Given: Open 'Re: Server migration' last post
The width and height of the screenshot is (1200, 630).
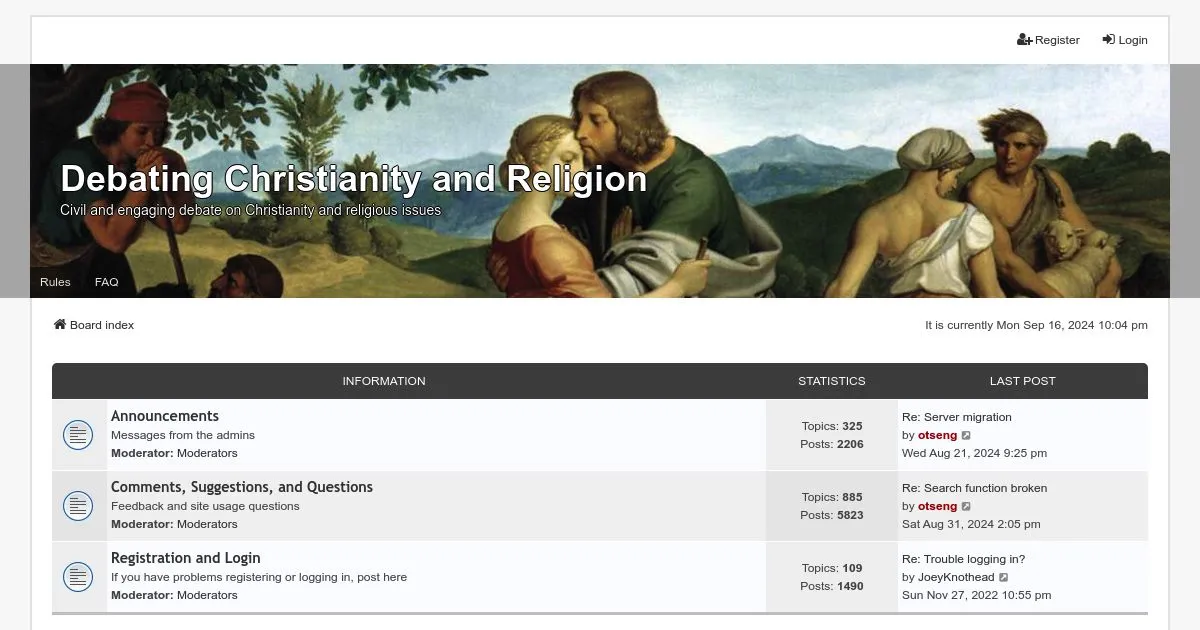Looking at the screenshot, I should pyautogui.click(x=956, y=417).
